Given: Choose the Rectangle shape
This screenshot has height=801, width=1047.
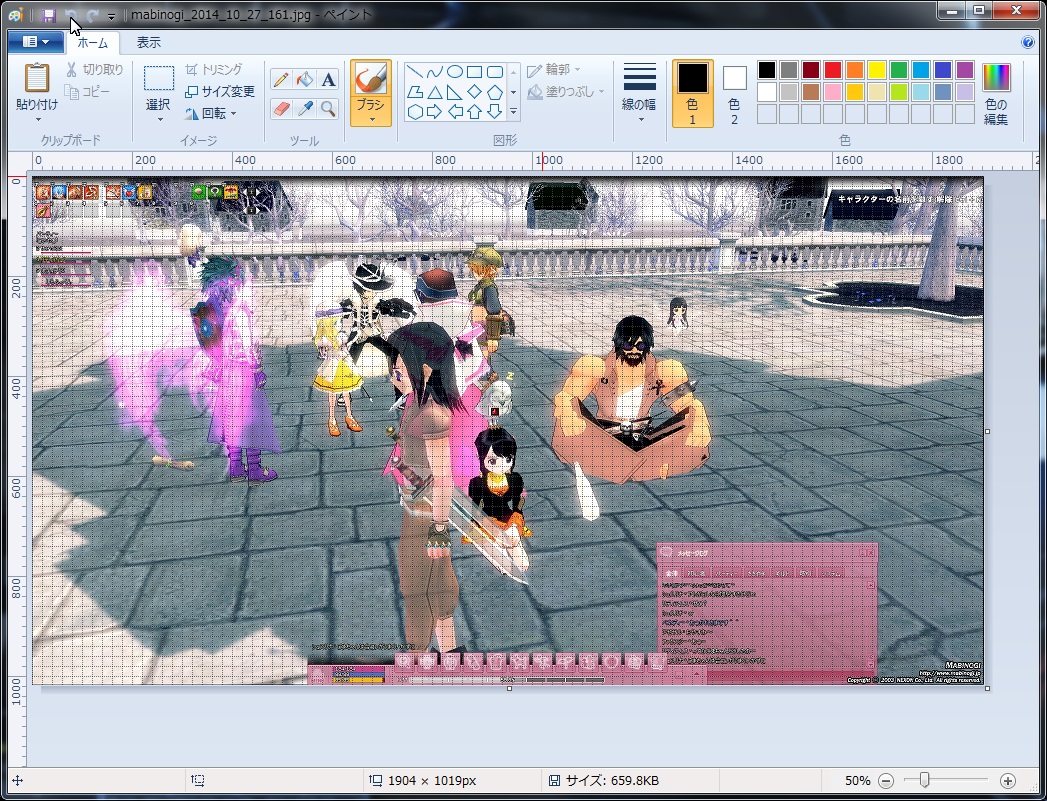Looking at the screenshot, I should (475, 72).
